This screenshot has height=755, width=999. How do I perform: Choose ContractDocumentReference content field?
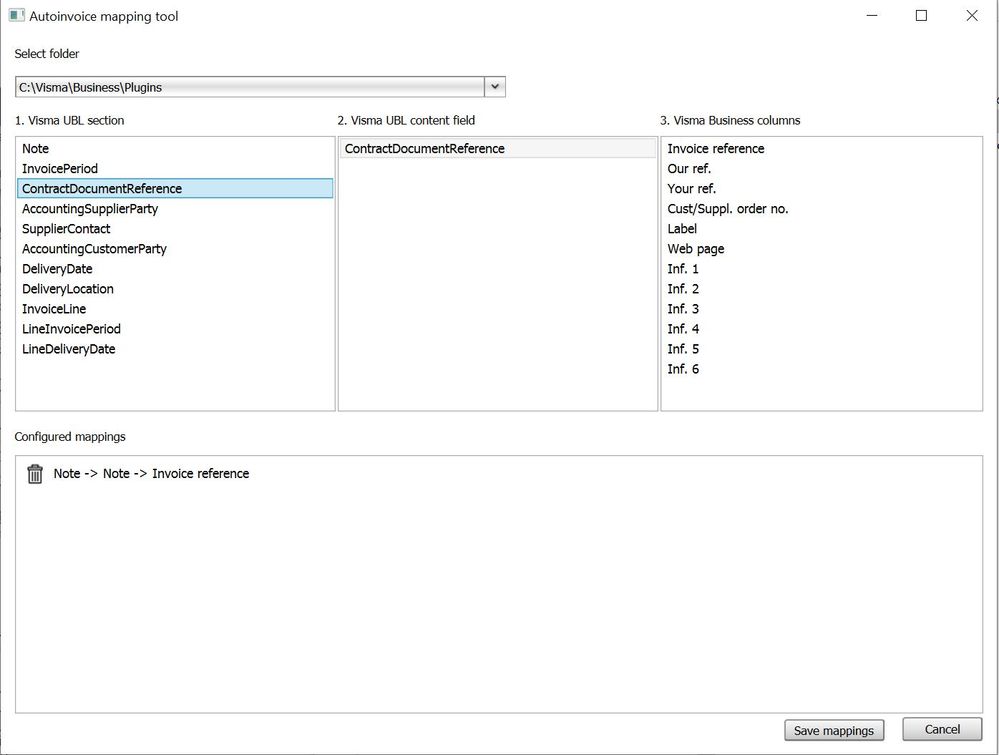coord(498,148)
